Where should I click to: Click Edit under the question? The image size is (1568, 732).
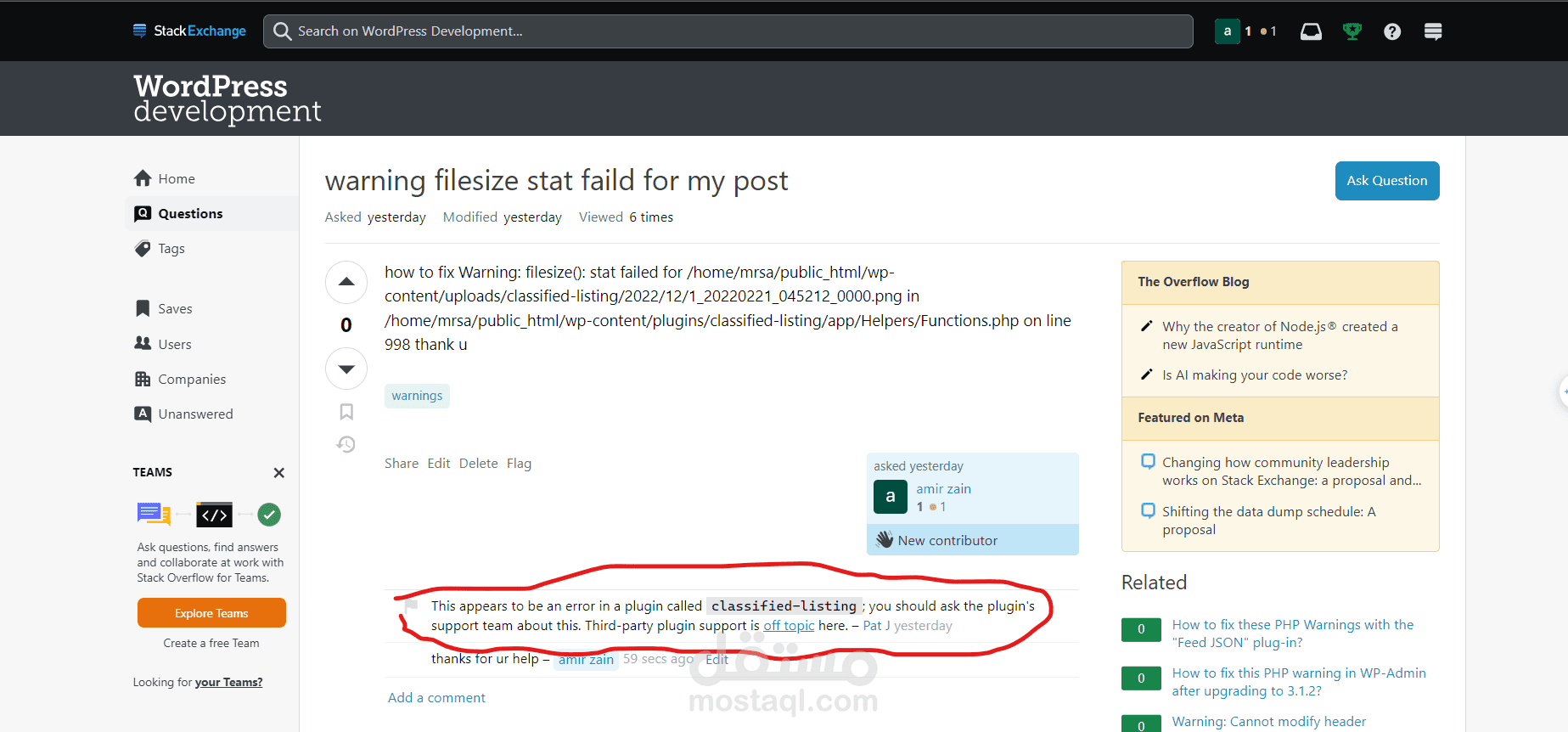coord(439,463)
